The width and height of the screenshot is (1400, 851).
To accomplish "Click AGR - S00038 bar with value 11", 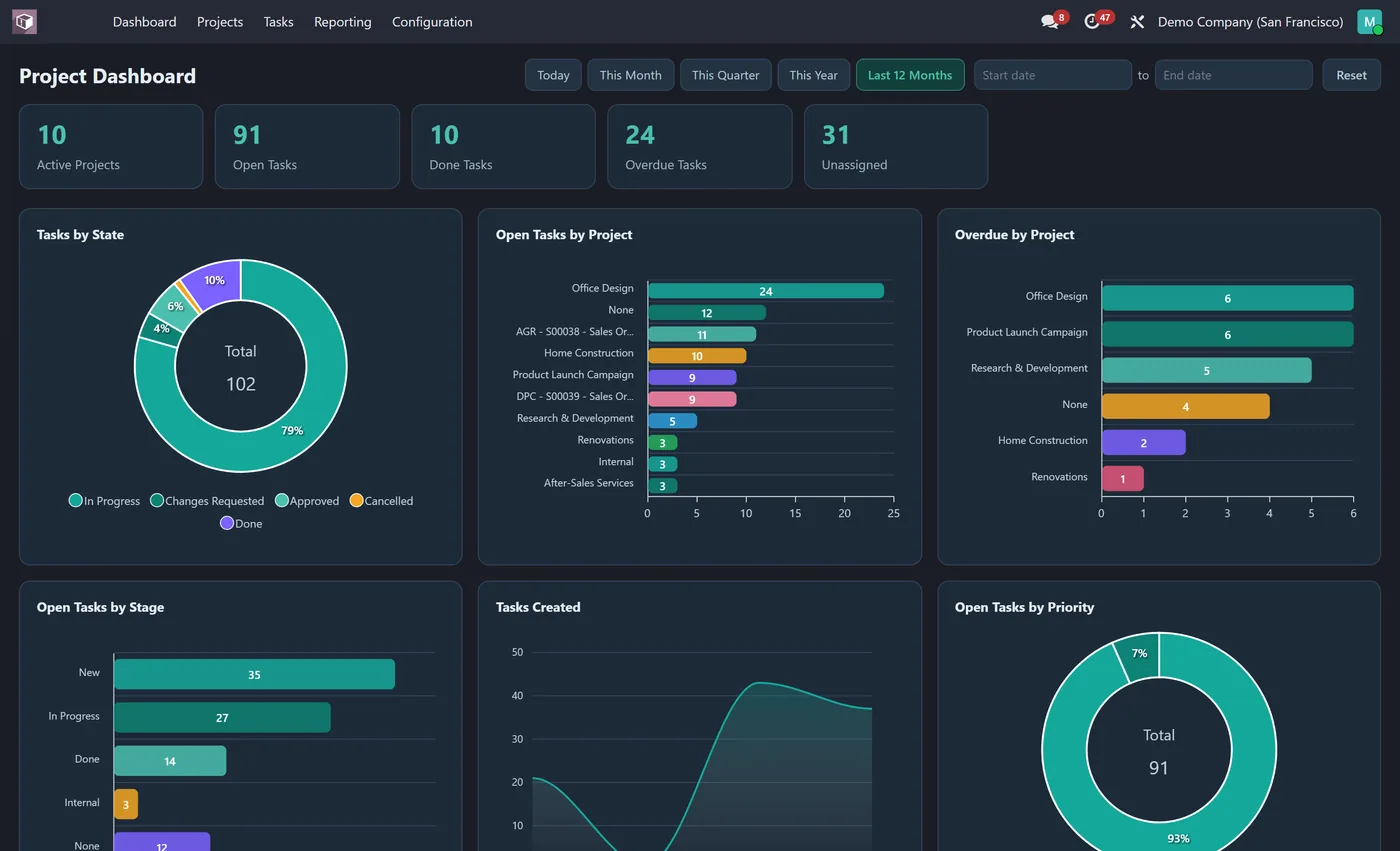I will (702, 334).
